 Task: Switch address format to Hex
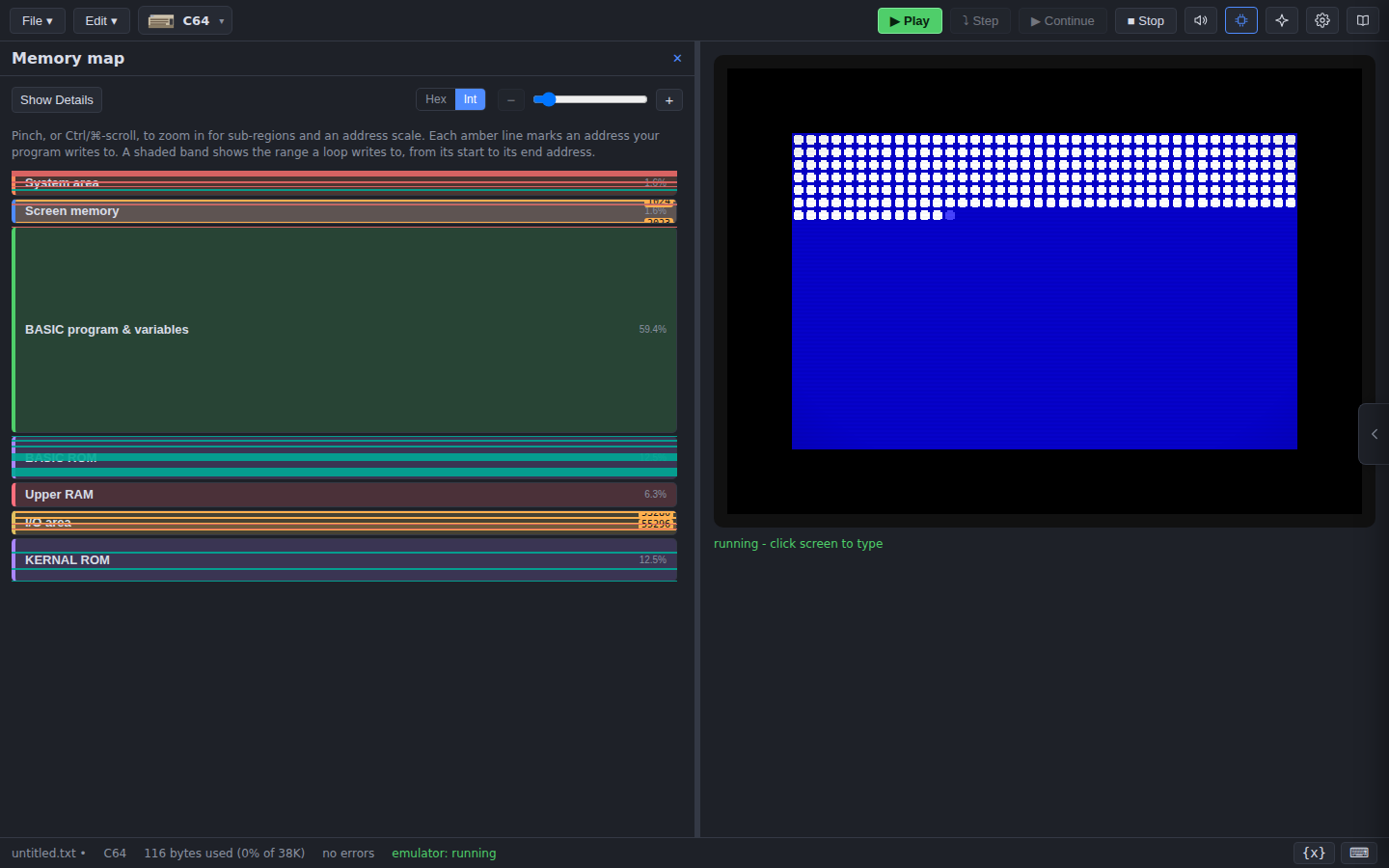point(436,99)
